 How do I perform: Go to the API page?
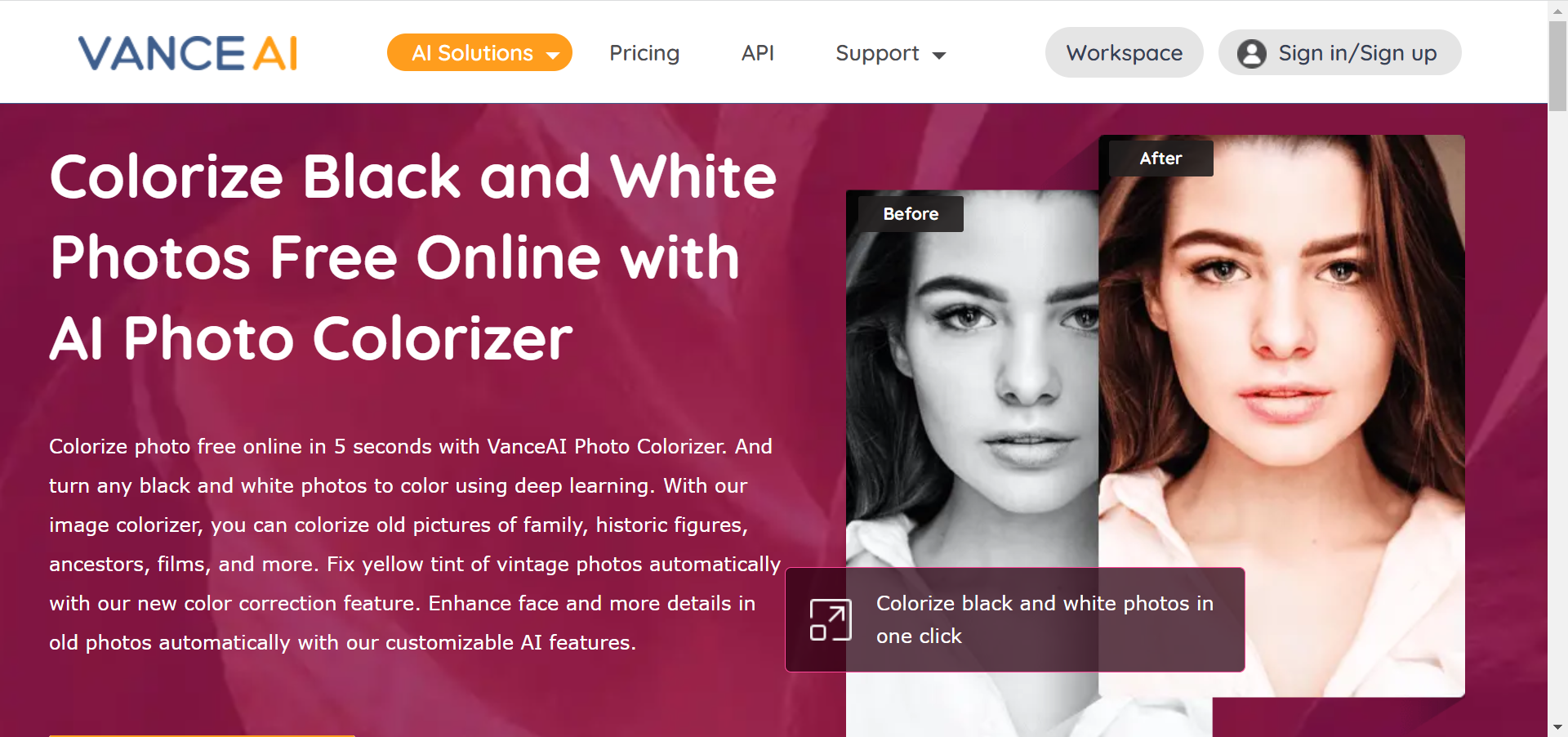(757, 53)
